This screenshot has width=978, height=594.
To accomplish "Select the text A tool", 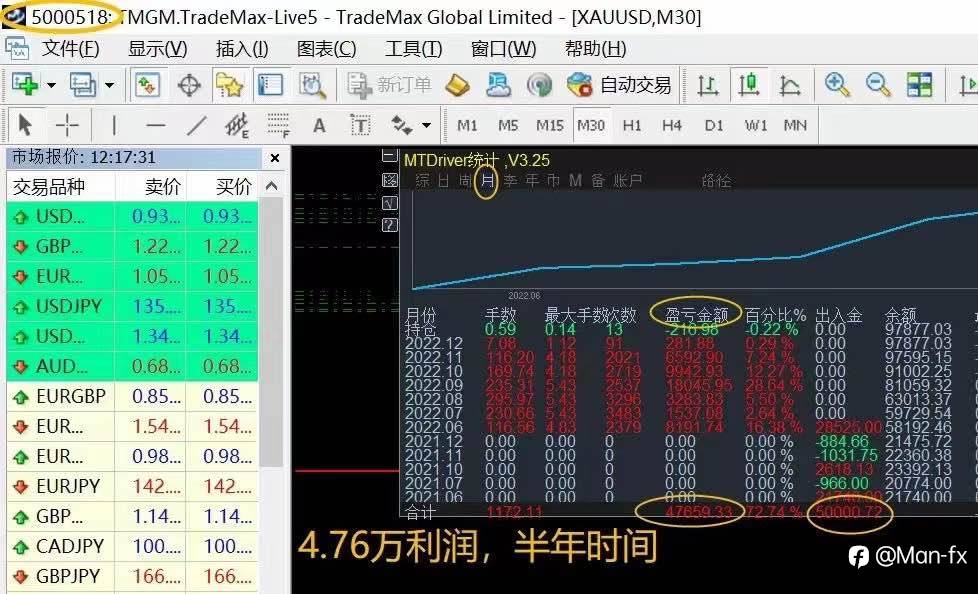I will [319, 125].
